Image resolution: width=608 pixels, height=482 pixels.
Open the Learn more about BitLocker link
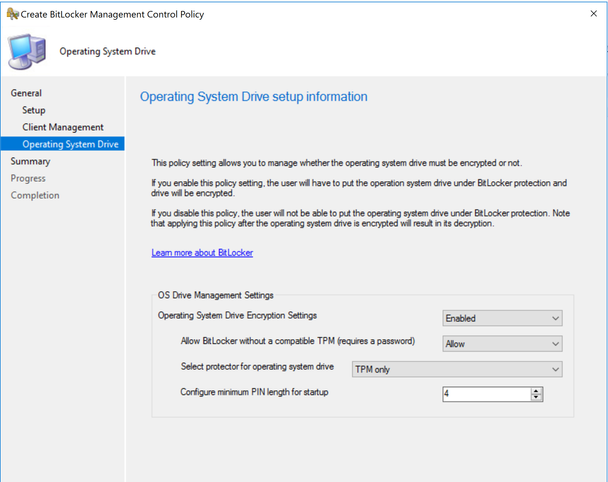(202, 253)
